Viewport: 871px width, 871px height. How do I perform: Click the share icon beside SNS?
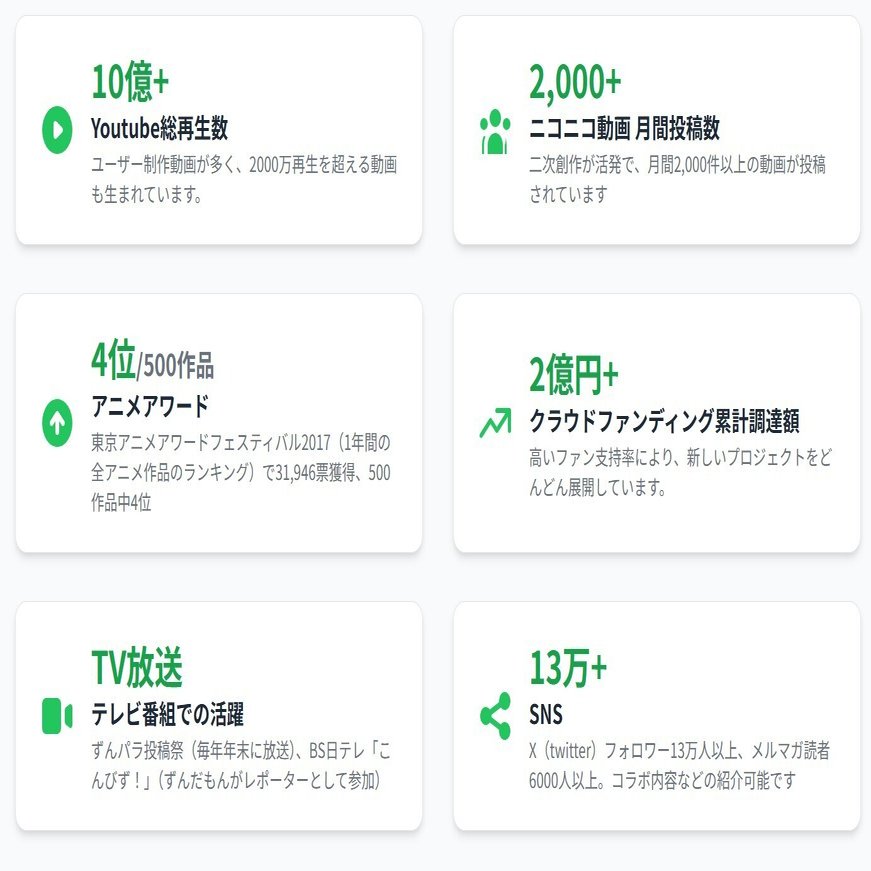494,716
